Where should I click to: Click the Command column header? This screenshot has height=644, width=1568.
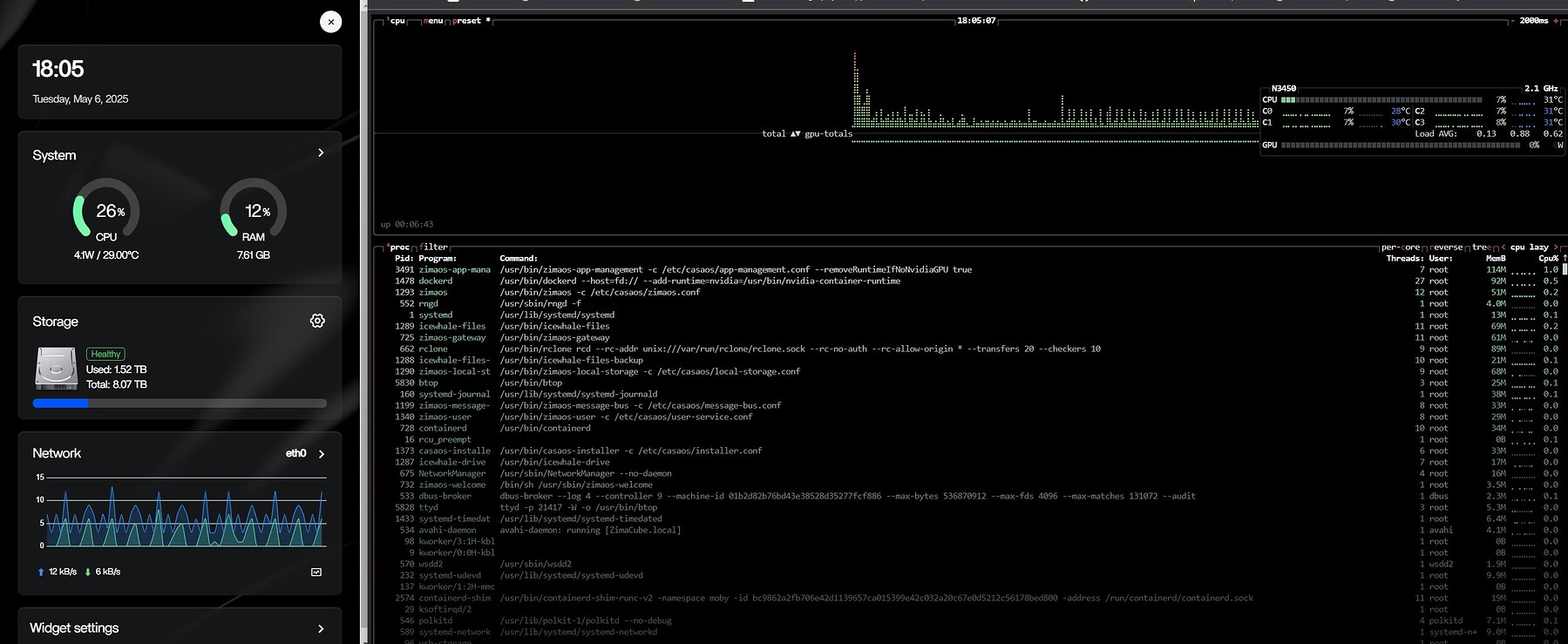(519, 259)
